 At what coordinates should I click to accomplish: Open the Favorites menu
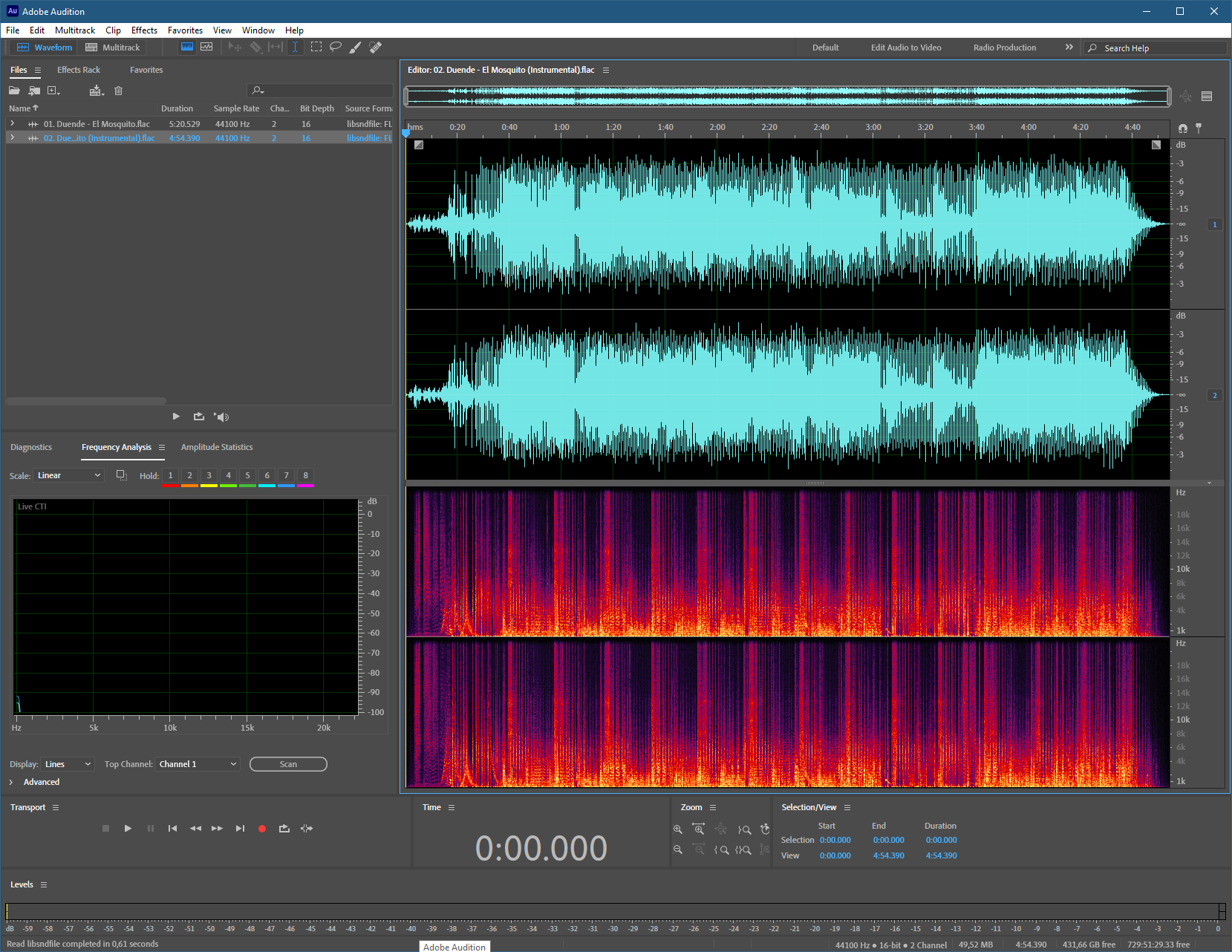[185, 30]
